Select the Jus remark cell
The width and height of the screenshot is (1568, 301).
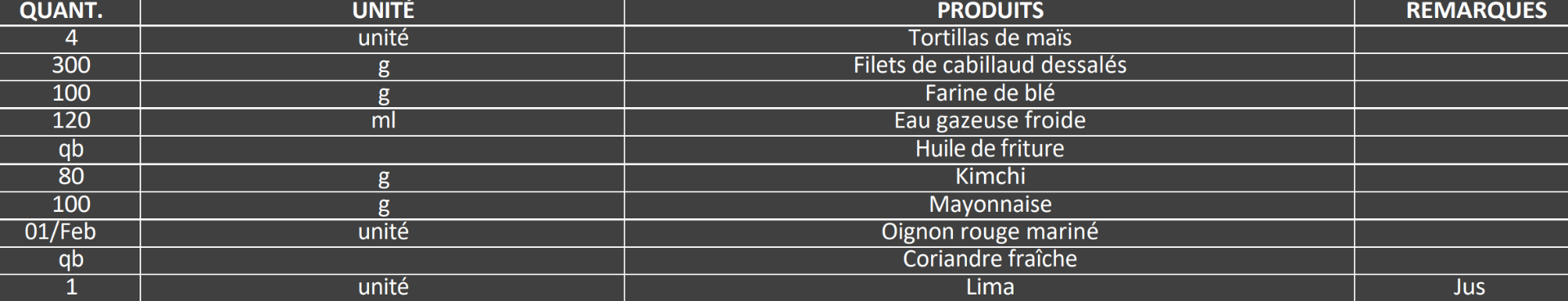click(x=1461, y=287)
